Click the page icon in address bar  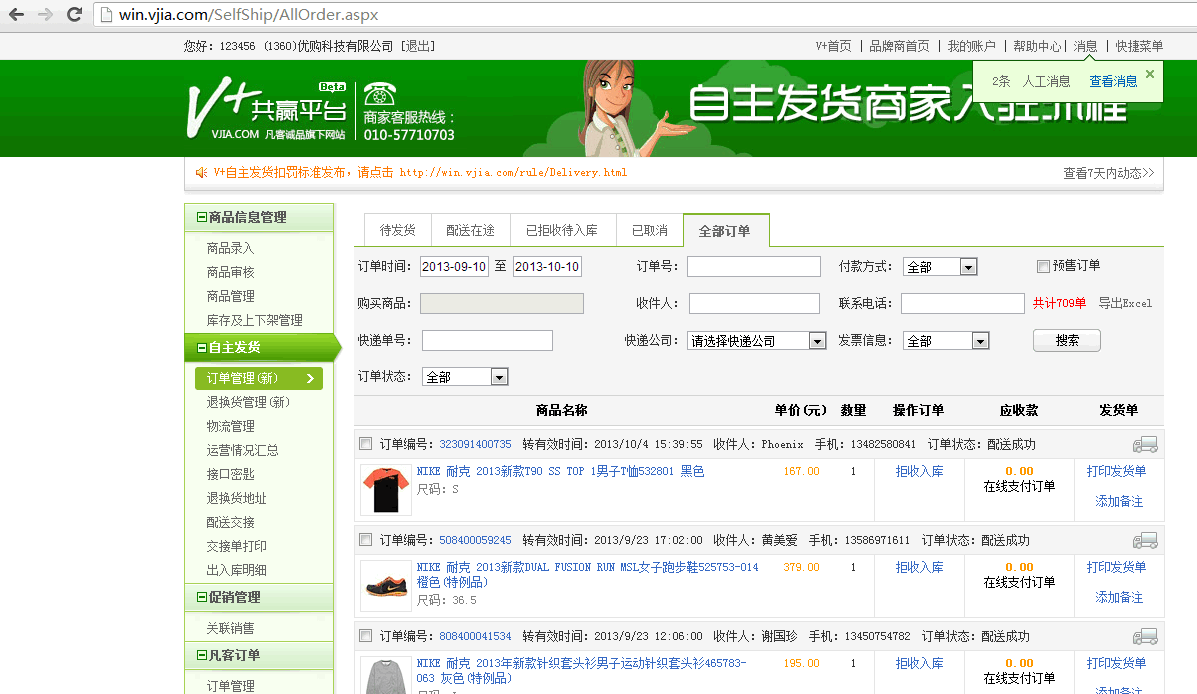coord(107,15)
